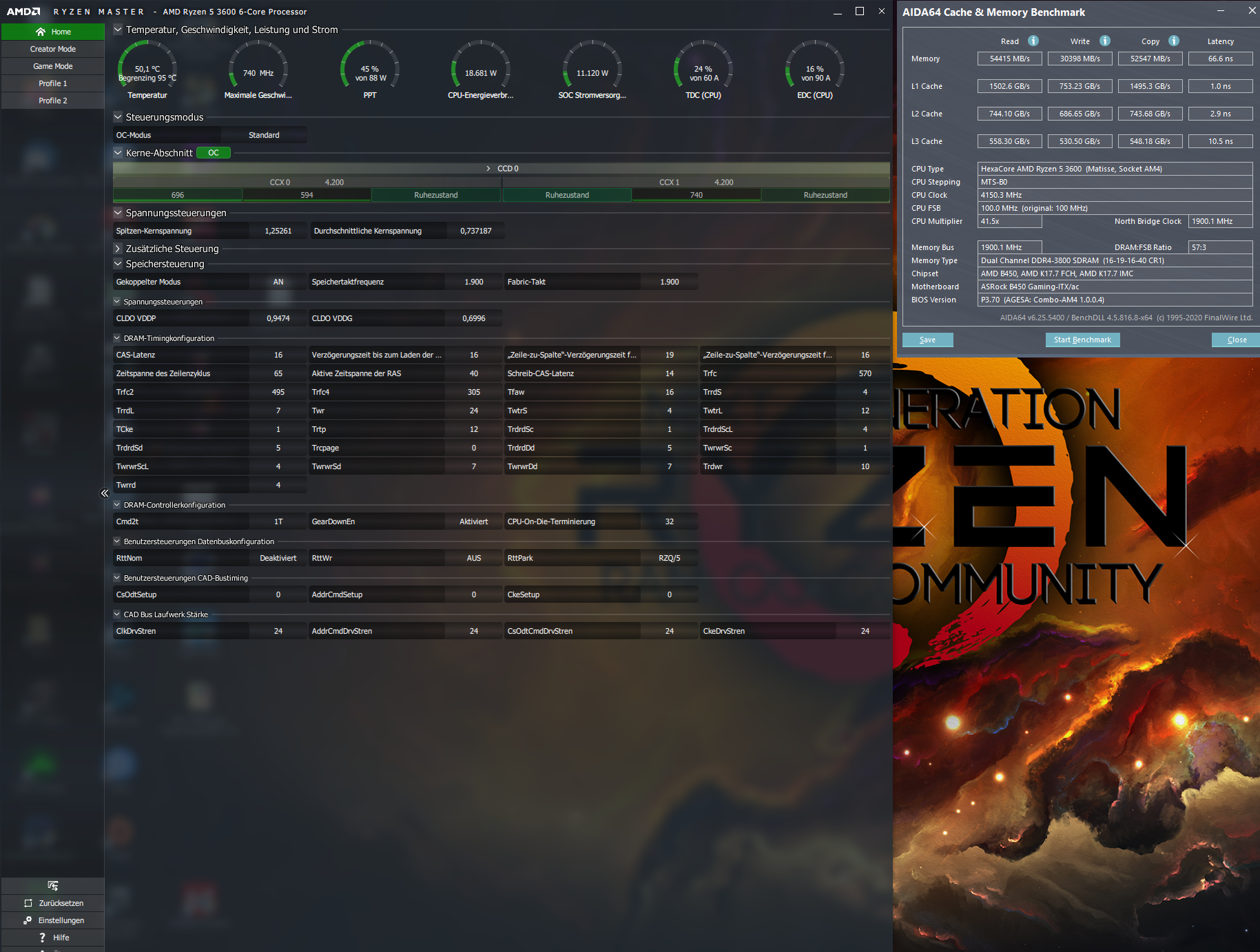Click the CPU-On-Die-Terminierung row
The height and width of the screenshot is (952, 1260).
click(601, 521)
